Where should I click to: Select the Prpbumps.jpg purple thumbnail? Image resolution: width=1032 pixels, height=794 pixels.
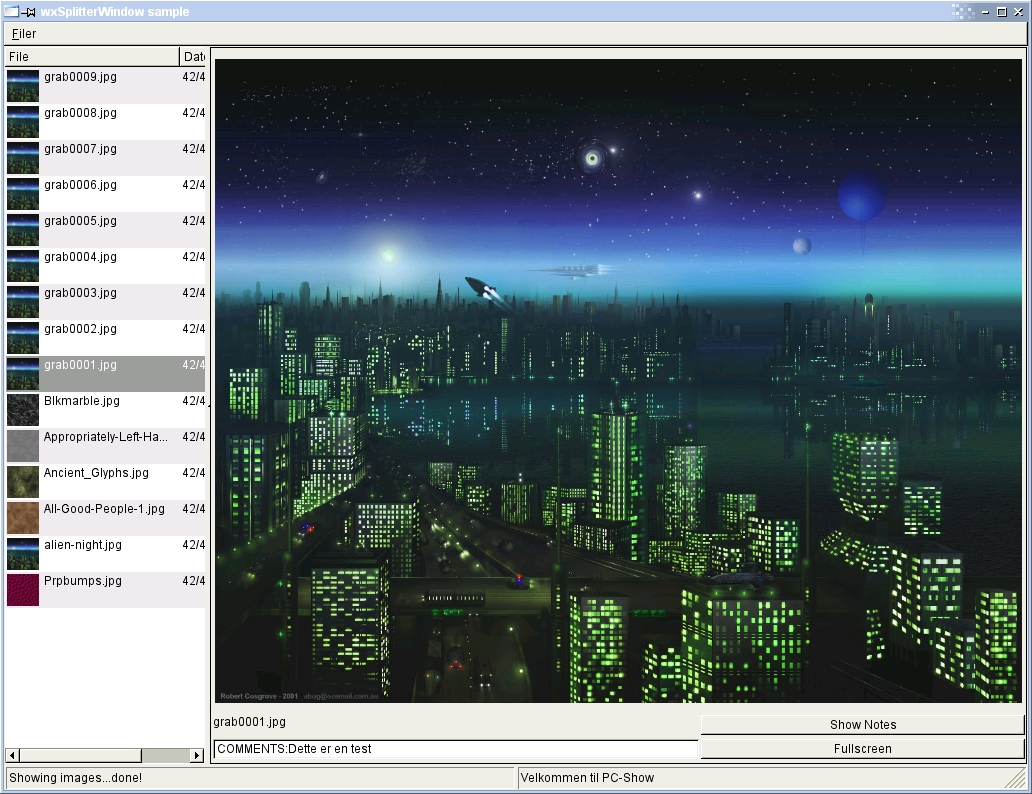(22, 589)
